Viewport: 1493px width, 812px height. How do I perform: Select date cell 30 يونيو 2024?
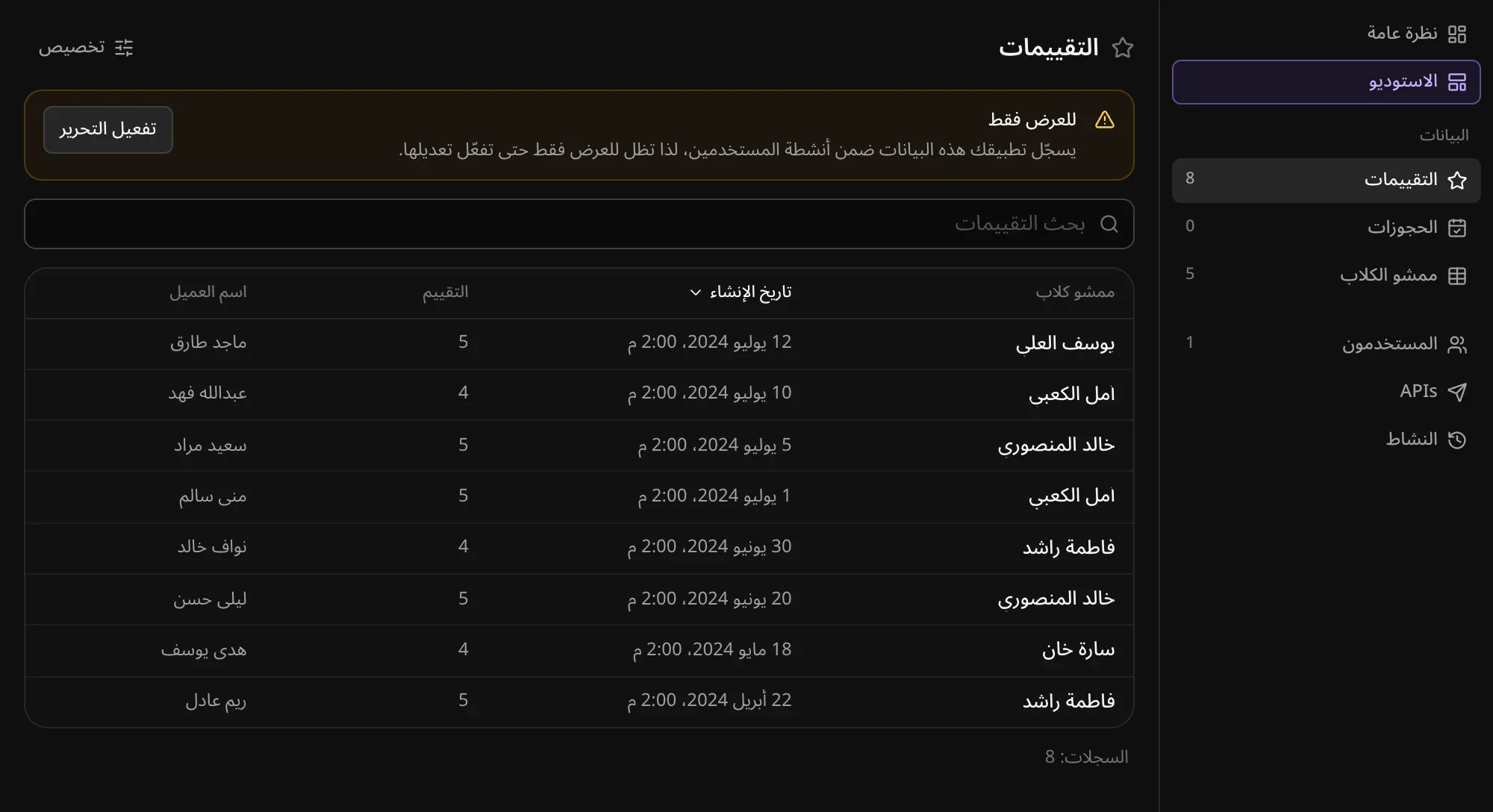pos(709,547)
